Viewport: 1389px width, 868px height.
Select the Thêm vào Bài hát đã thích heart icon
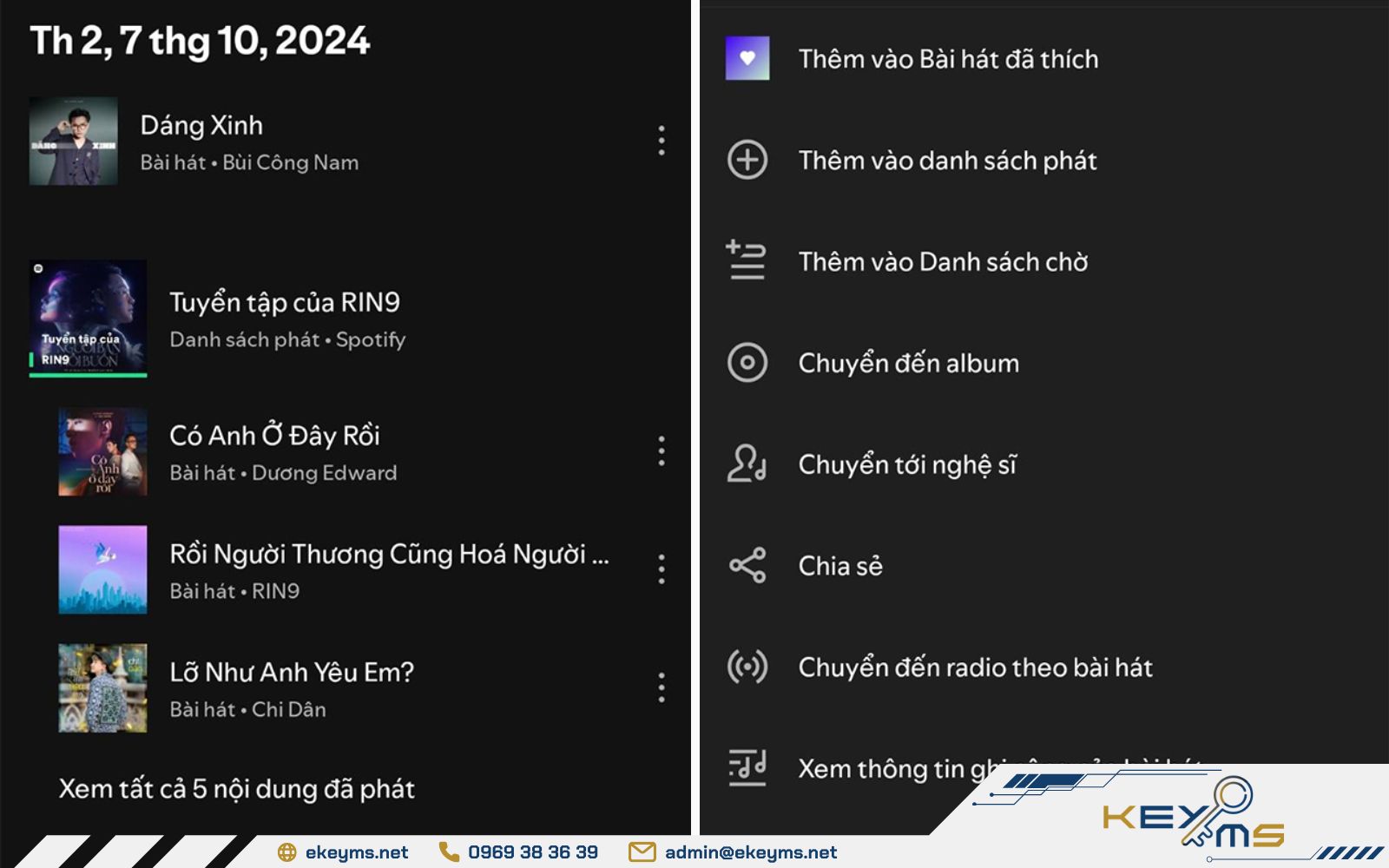pyautogui.click(x=747, y=58)
